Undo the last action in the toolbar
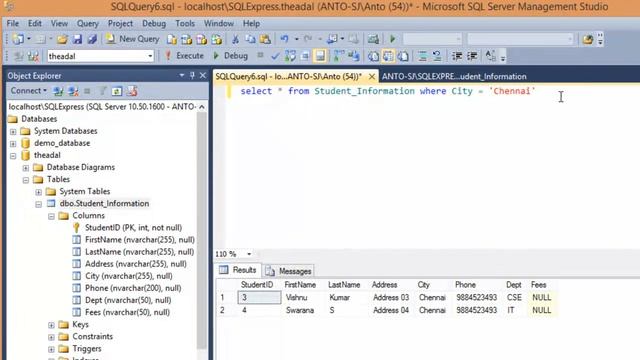 click(x=284, y=39)
